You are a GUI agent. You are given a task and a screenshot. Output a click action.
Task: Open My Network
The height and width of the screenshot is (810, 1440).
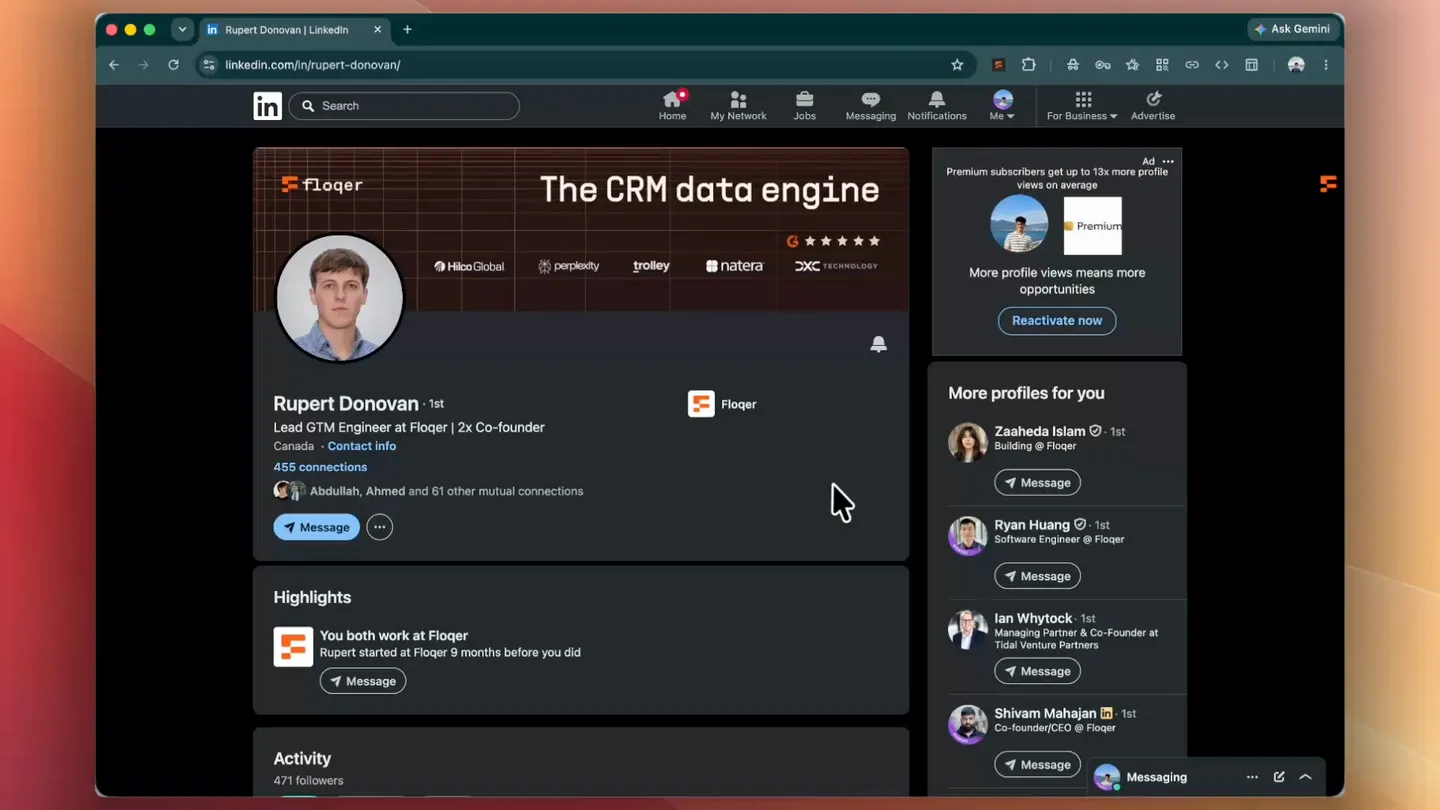[738, 105]
